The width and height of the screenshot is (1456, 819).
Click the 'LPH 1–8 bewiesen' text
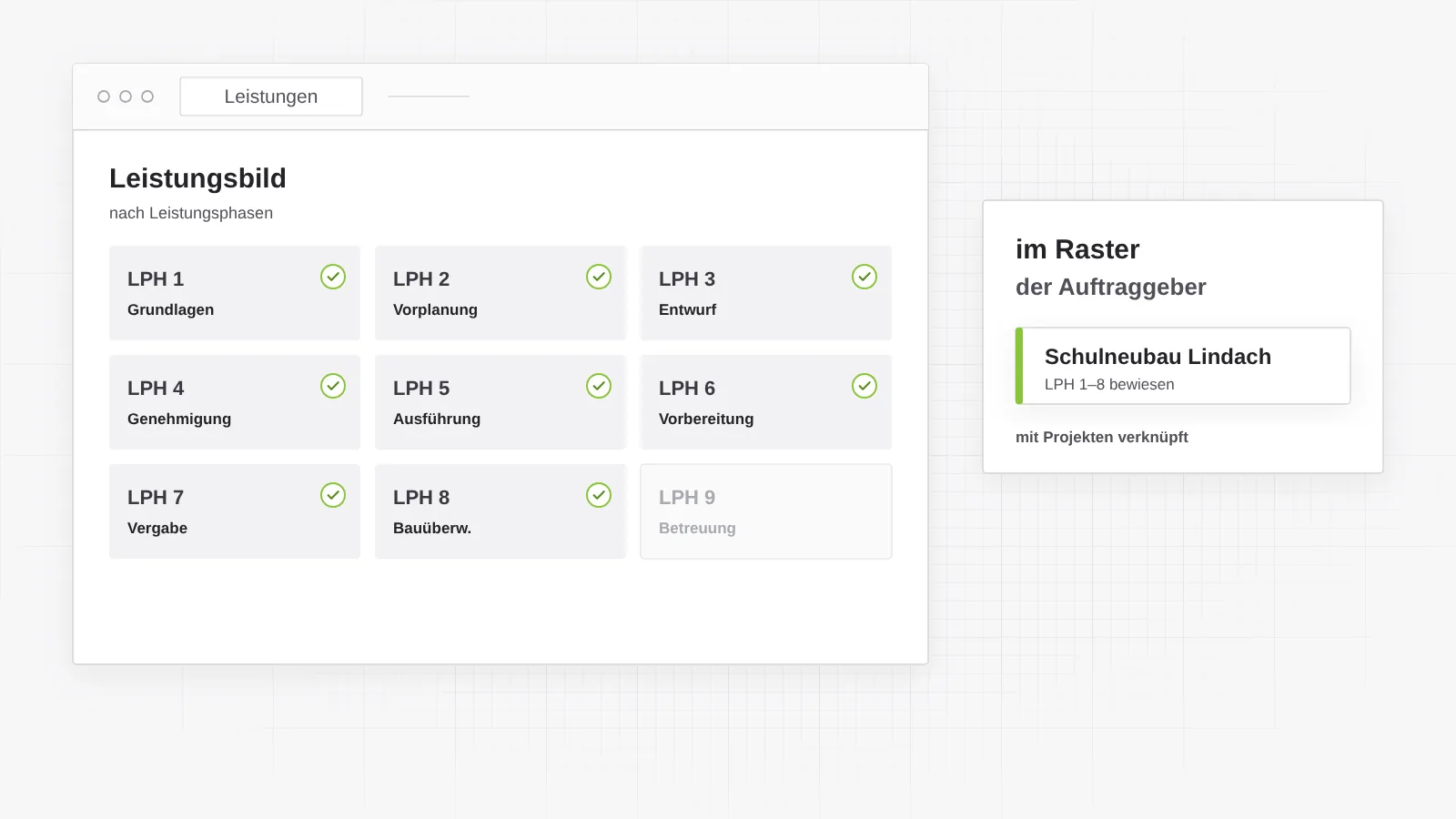point(1109,384)
